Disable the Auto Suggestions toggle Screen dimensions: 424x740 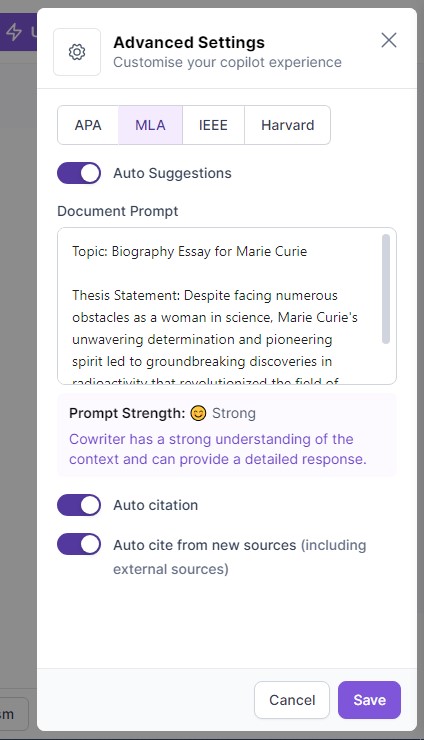tap(79, 173)
